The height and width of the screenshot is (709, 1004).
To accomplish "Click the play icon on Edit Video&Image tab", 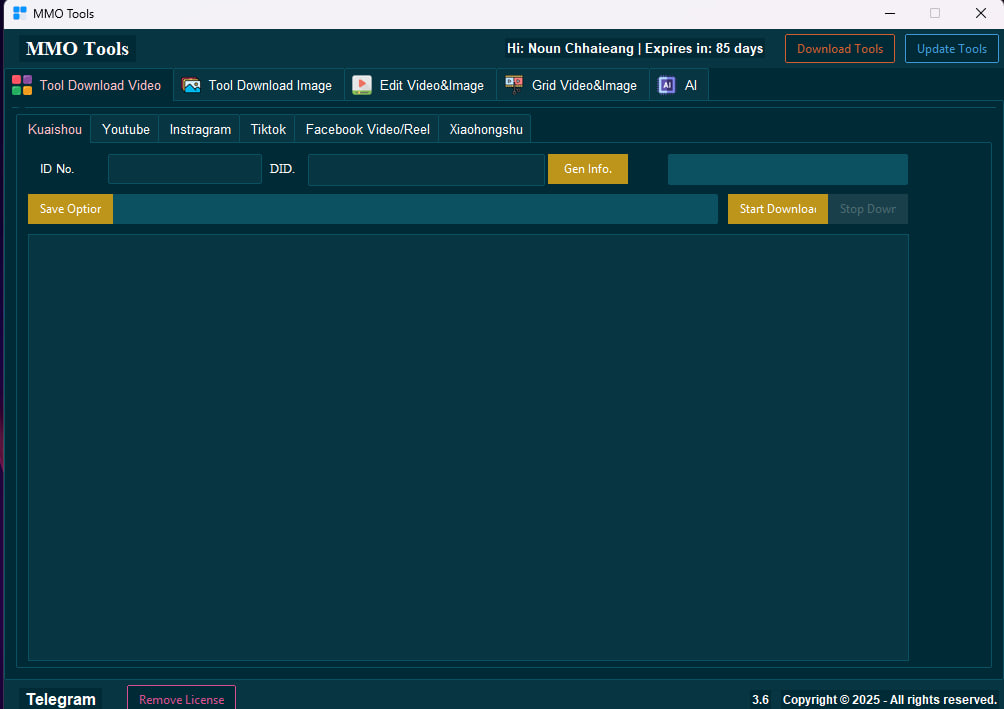I will [361, 85].
